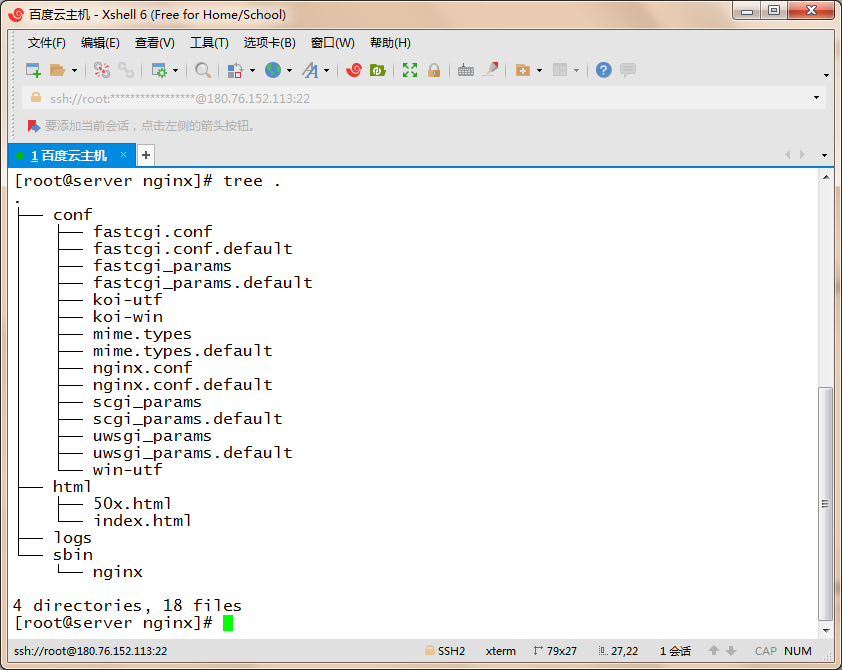Click the highlighter pen icon

pyautogui.click(x=490, y=70)
